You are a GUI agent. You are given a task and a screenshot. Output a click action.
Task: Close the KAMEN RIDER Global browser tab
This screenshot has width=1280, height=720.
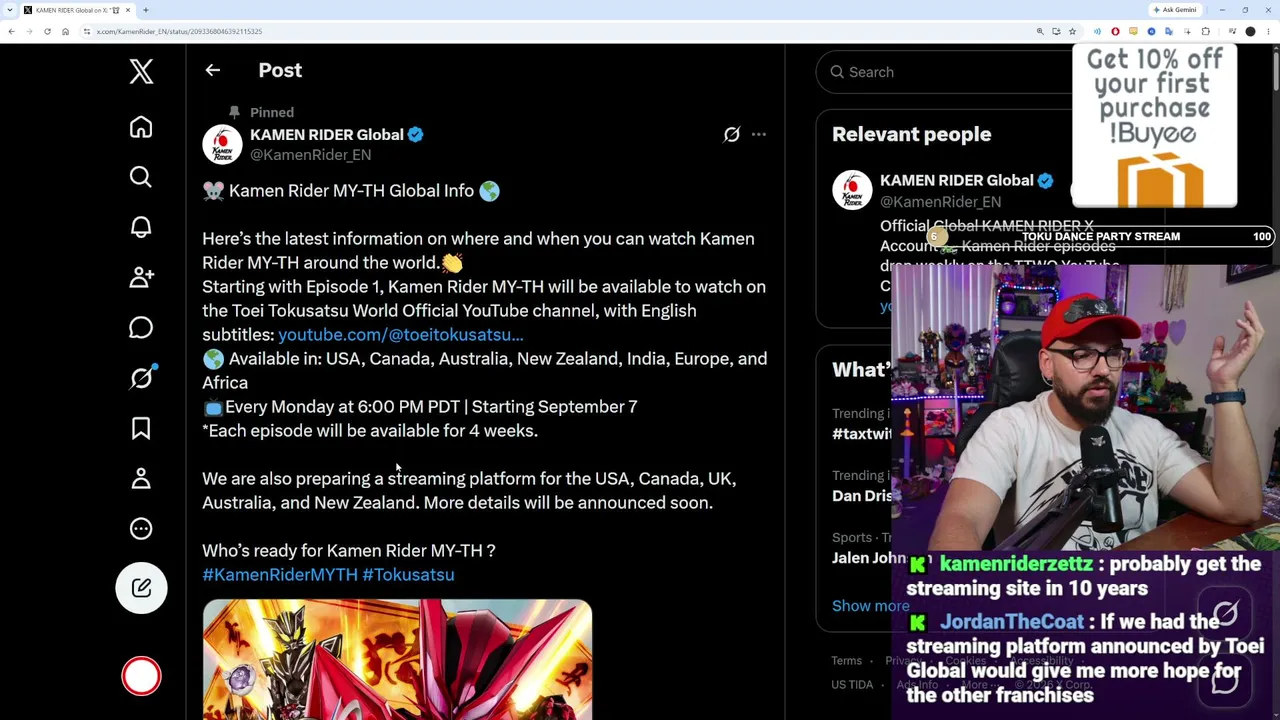[129, 10]
